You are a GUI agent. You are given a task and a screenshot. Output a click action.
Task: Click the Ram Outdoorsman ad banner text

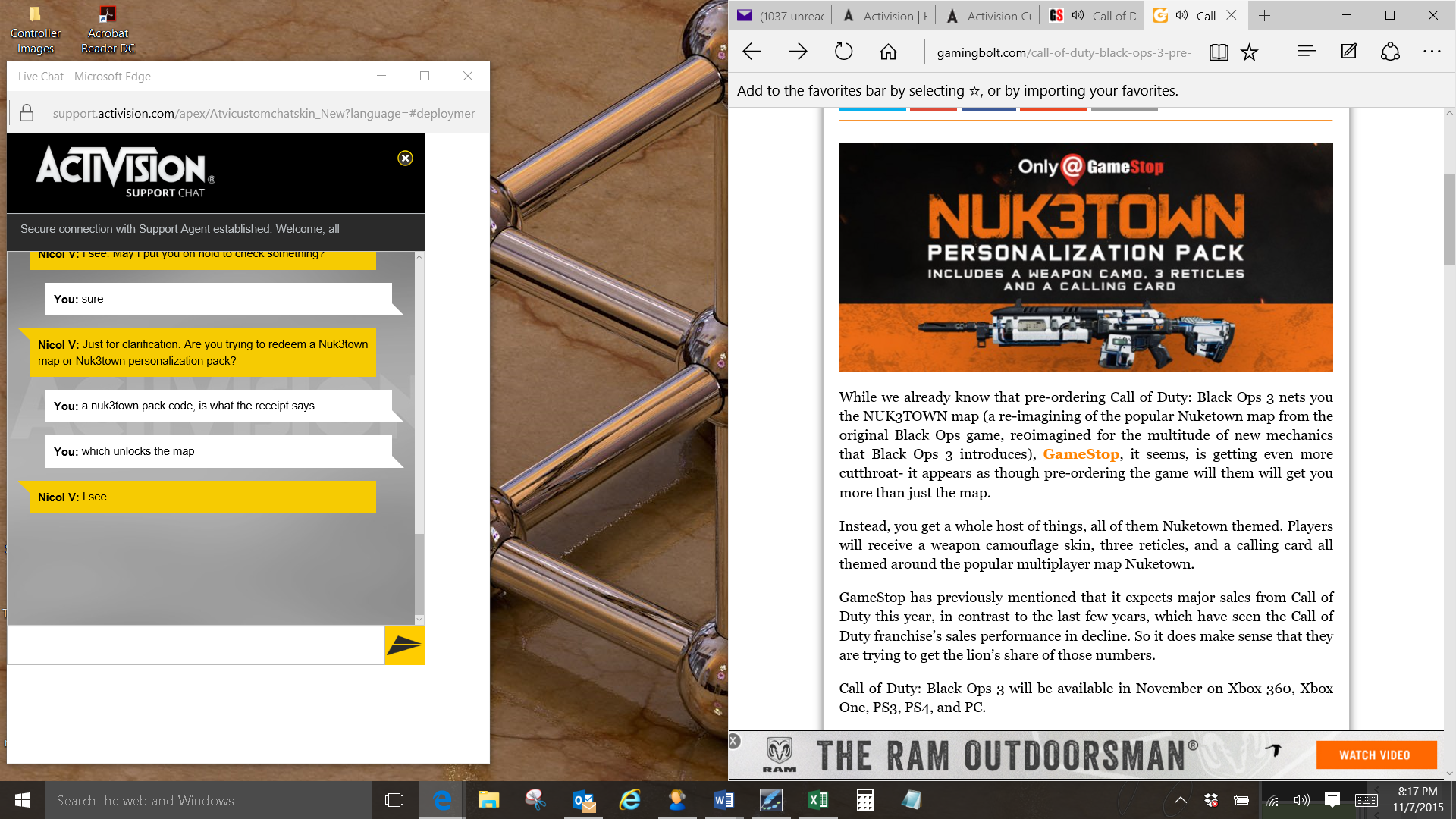(x=1007, y=756)
